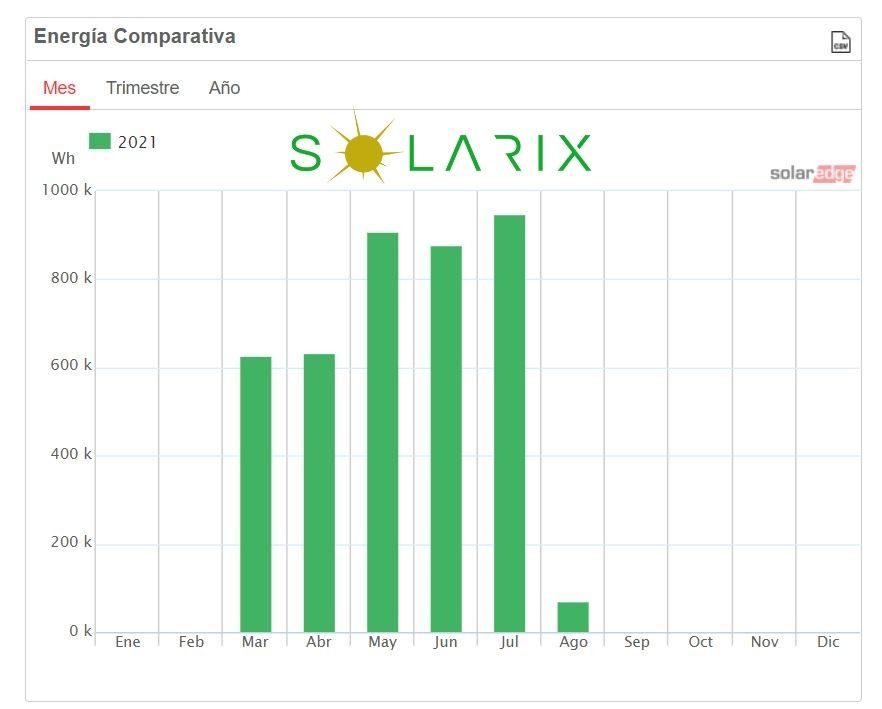Click the 400 k axis value
Viewport: 882px width, 709px height.
pos(71,454)
